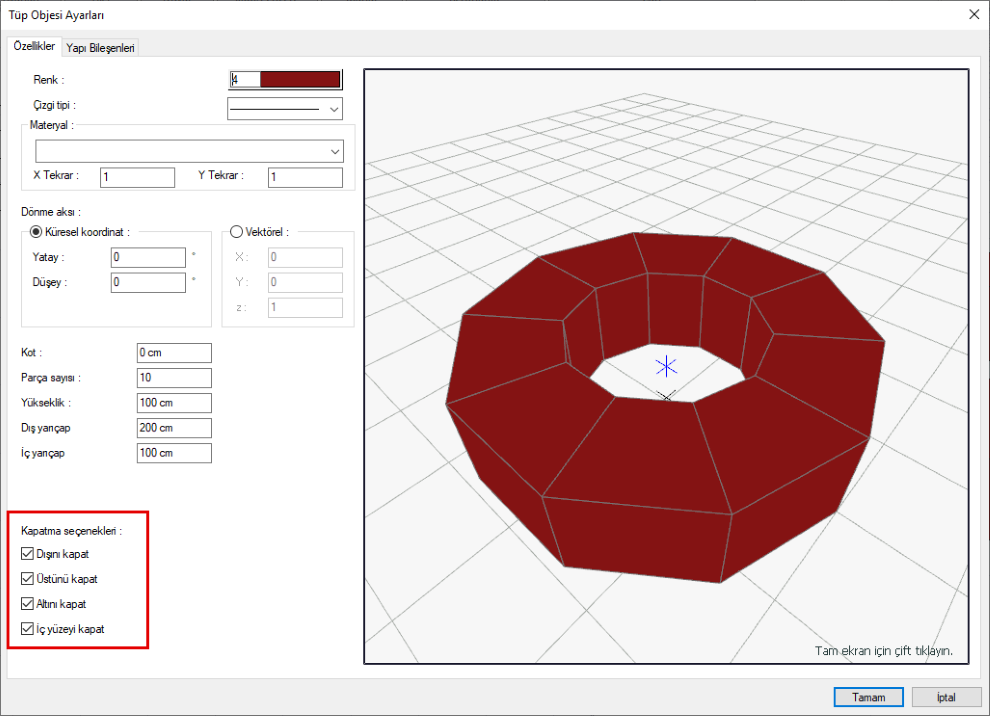Disable the Altını kapat option
990x716 pixels.
[x=27, y=604]
